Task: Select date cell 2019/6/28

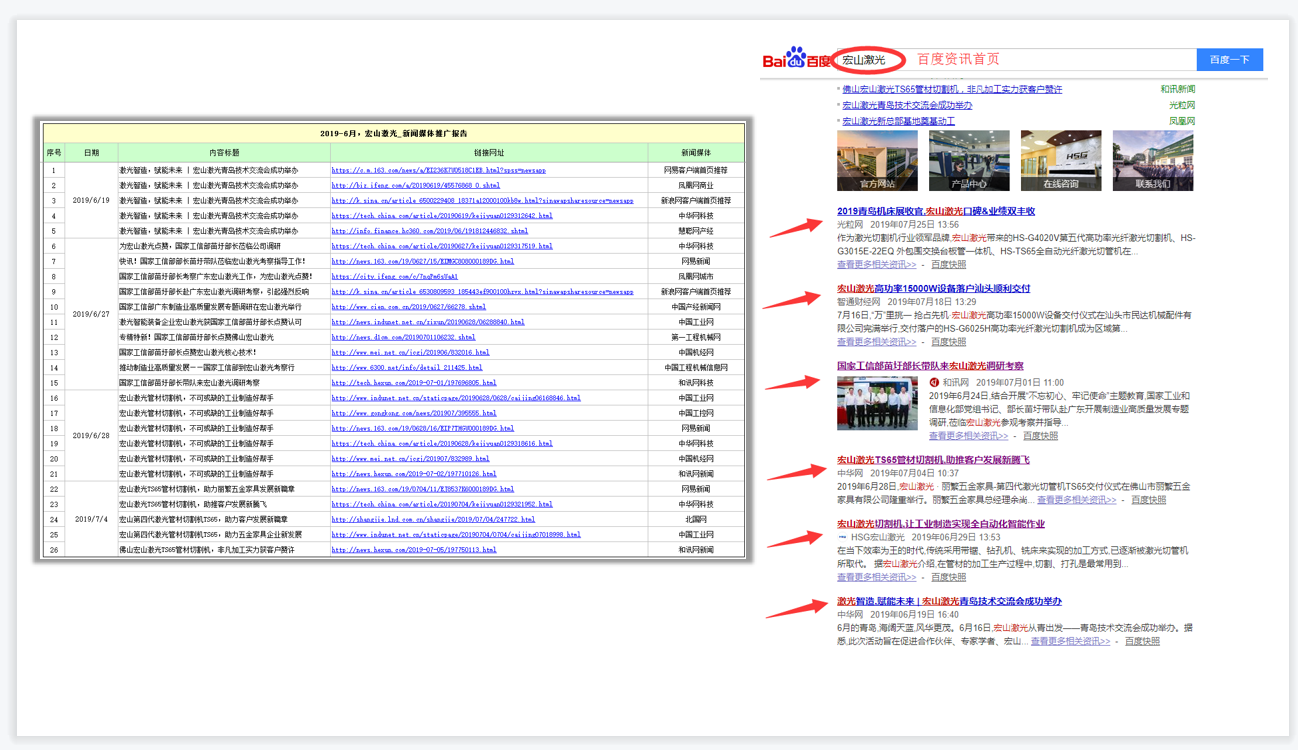Action: click(92, 436)
